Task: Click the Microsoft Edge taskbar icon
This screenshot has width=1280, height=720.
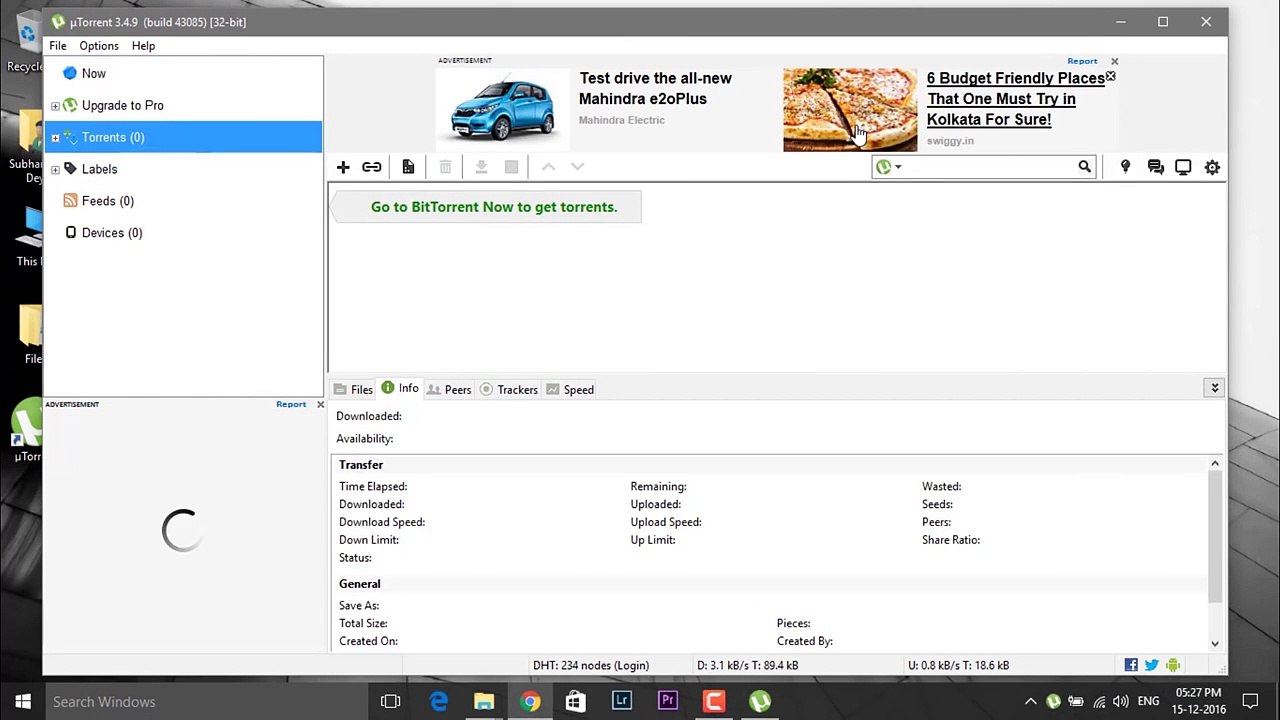Action: click(x=438, y=701)
